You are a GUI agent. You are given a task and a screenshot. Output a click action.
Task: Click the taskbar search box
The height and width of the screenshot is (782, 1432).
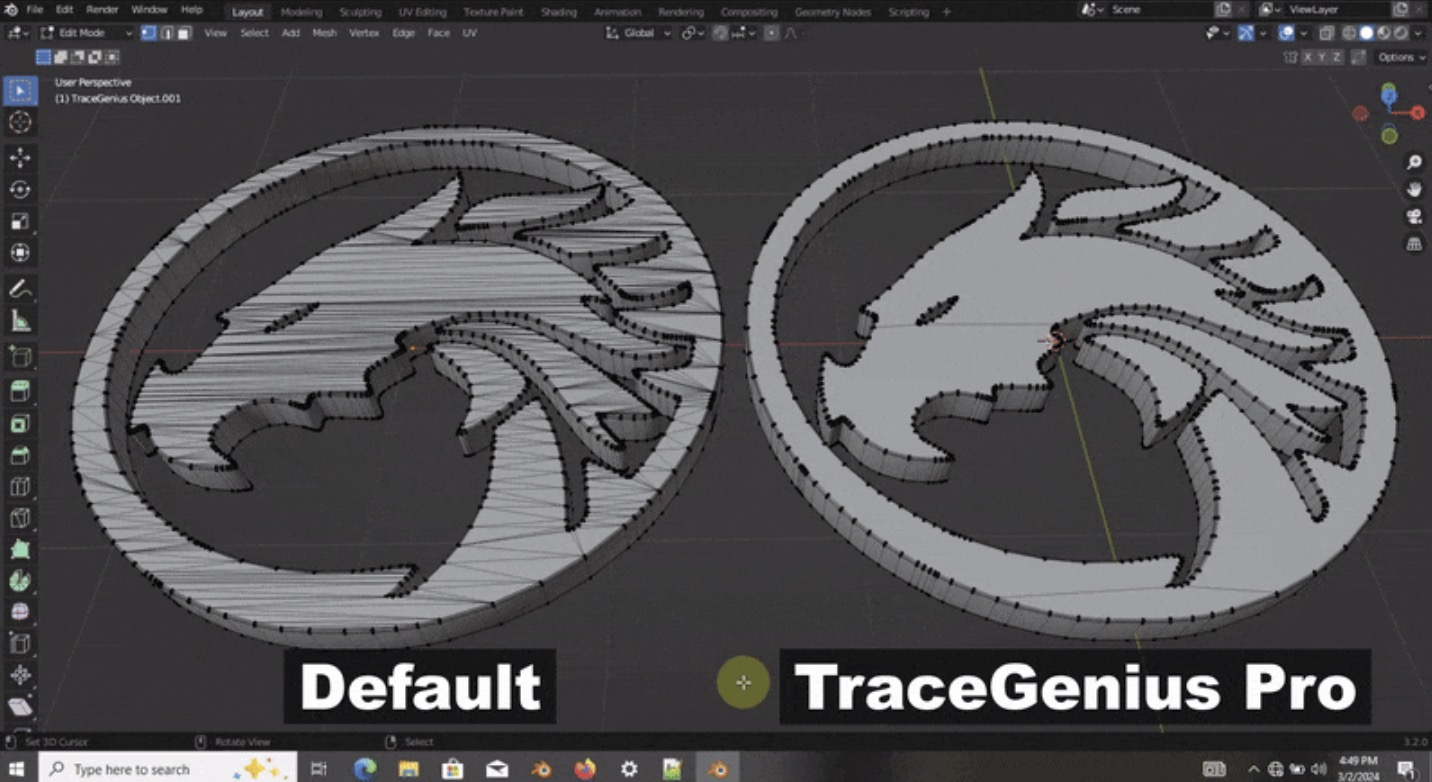coord(168,768)
